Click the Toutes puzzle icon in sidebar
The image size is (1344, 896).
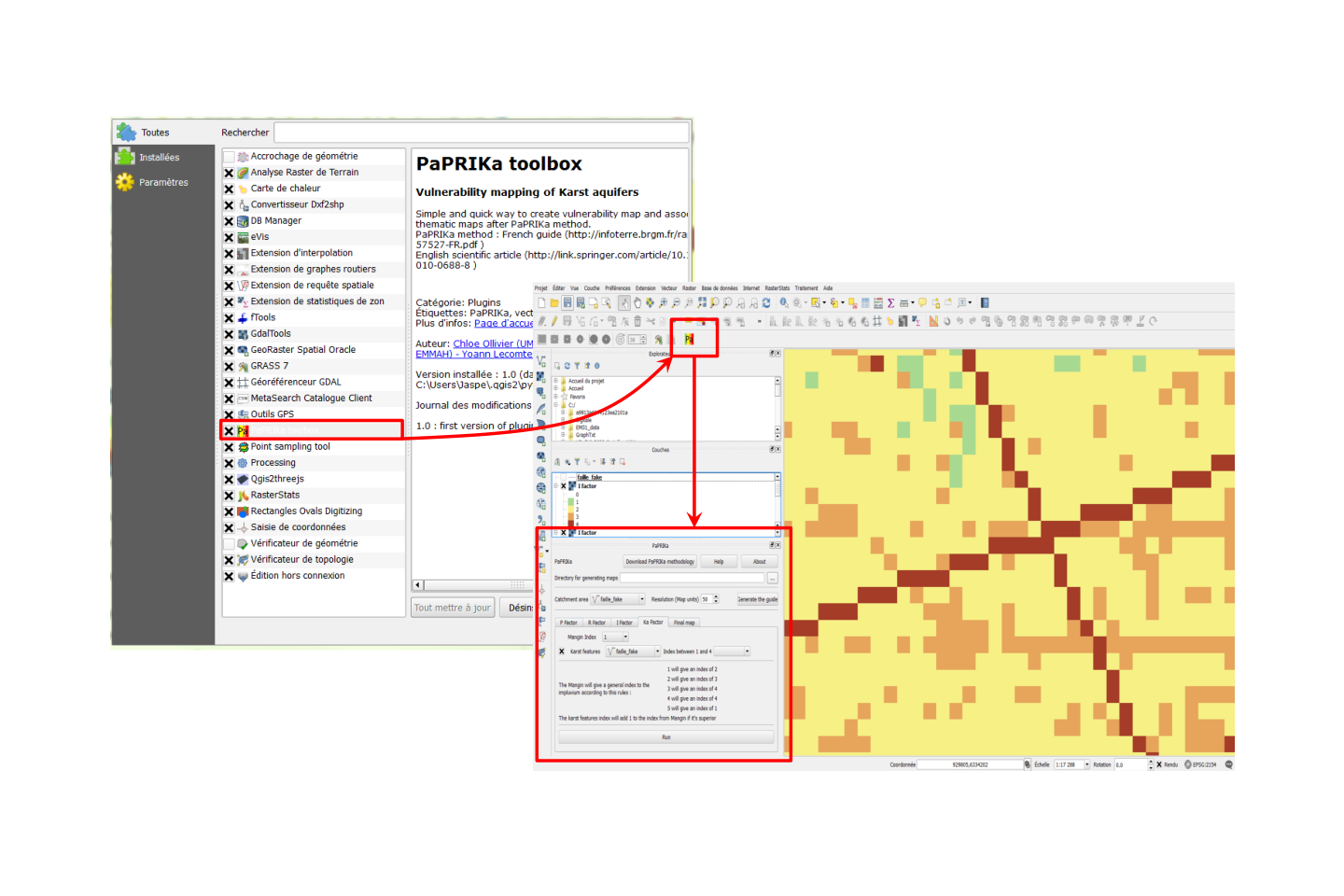point(126,133)
